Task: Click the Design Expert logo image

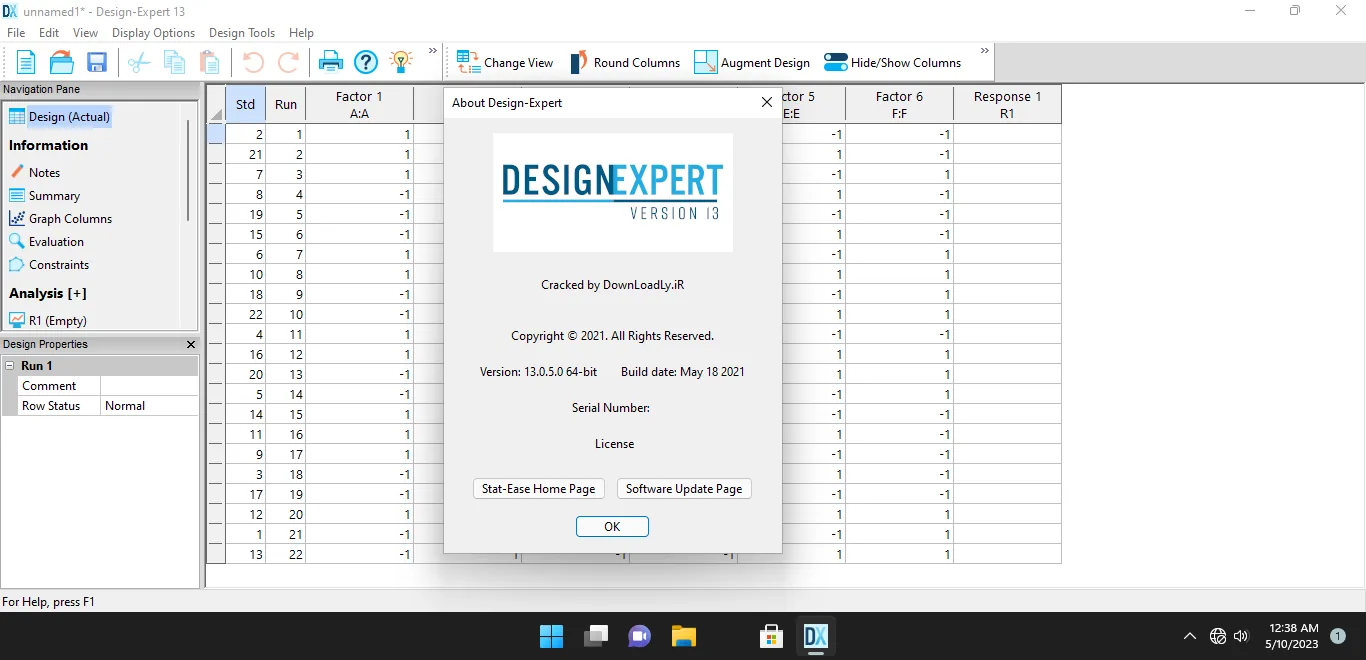Action: 613,192
